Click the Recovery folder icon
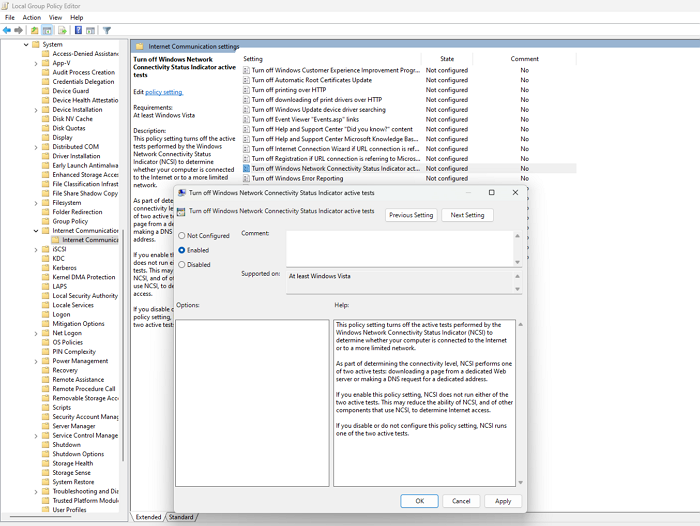700x526 pixels. (46, 370)
